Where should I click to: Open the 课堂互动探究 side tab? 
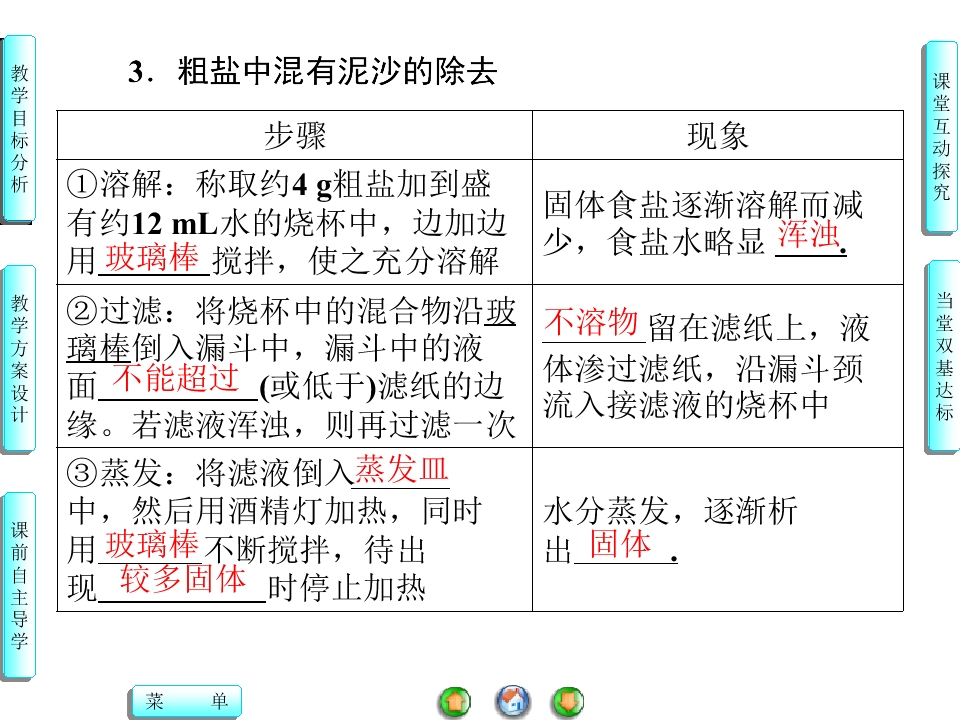point(941,137)
